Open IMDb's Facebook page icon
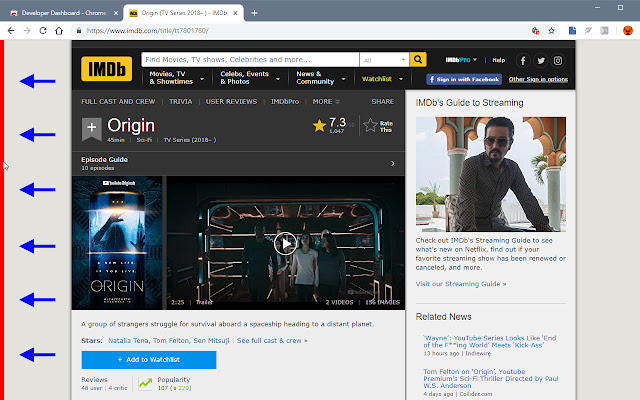 [523, 61]
